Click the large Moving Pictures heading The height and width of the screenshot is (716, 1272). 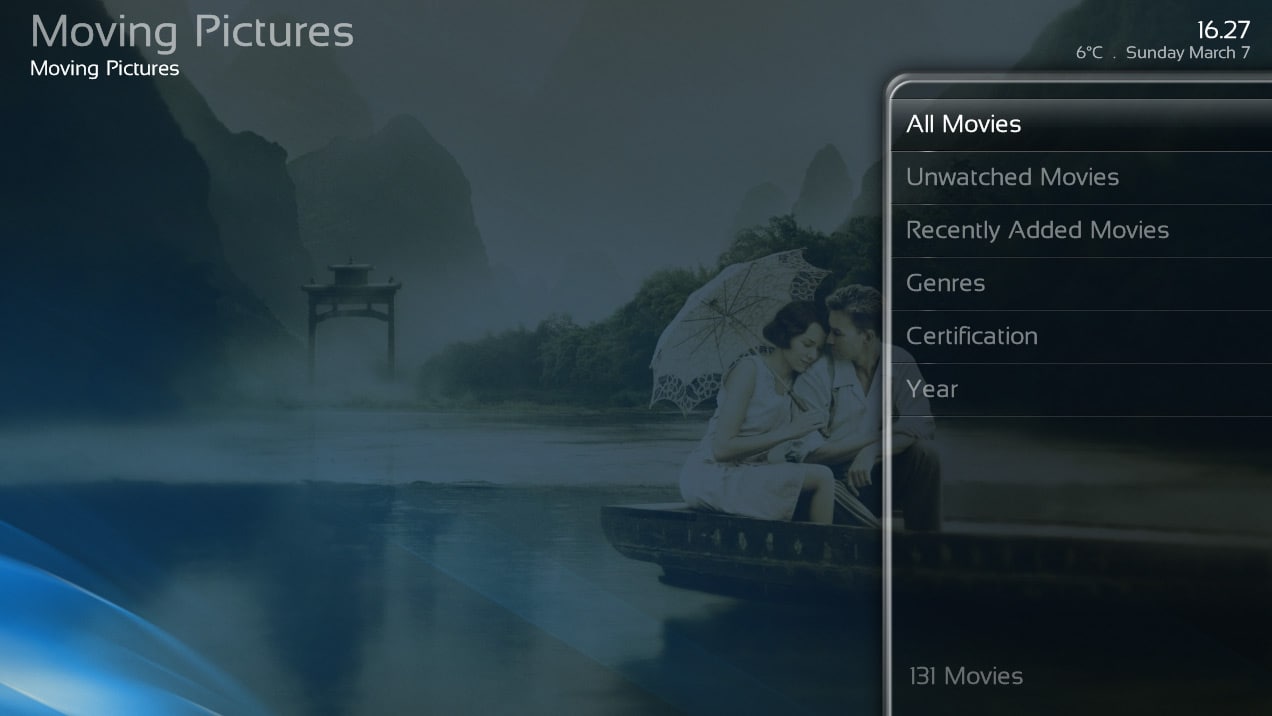192,32
